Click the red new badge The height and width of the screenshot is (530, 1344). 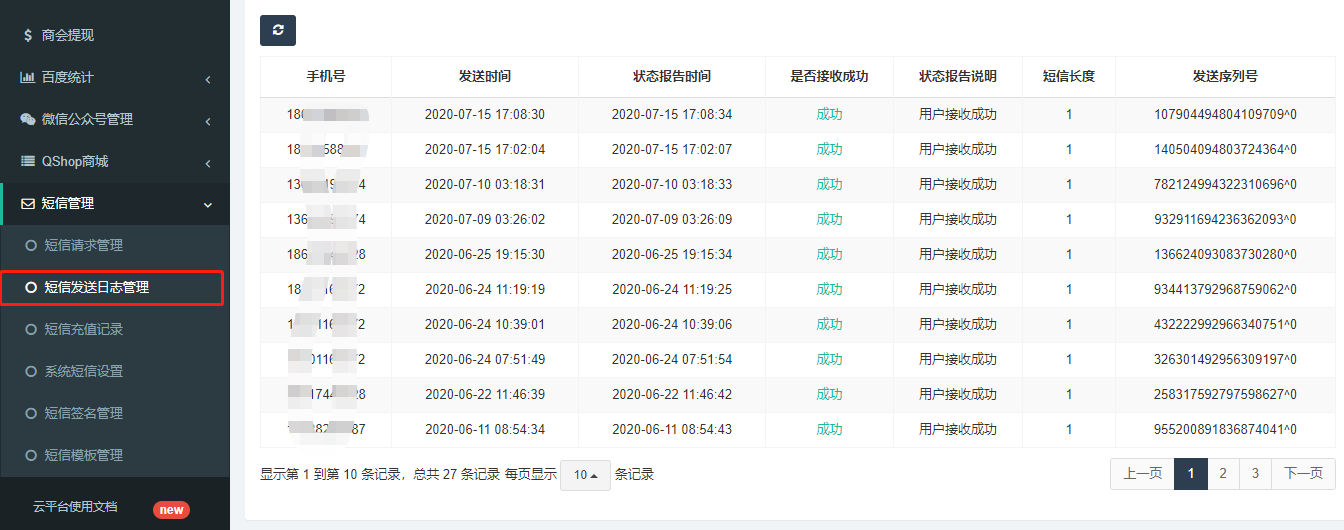171,510
